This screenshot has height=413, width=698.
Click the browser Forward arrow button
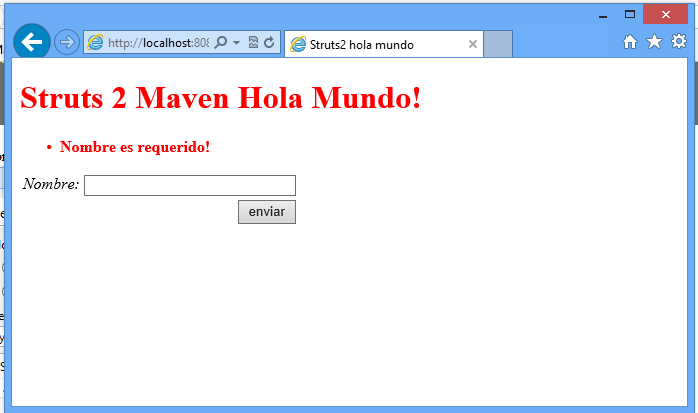pos(67,43)
